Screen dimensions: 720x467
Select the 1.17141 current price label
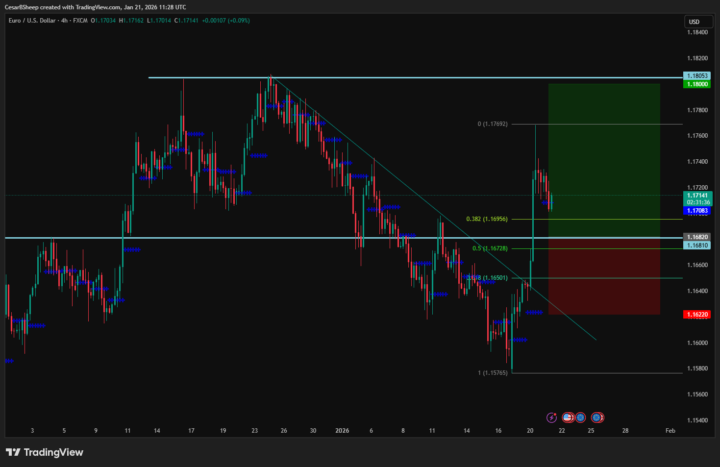click(x=698, y=198)
